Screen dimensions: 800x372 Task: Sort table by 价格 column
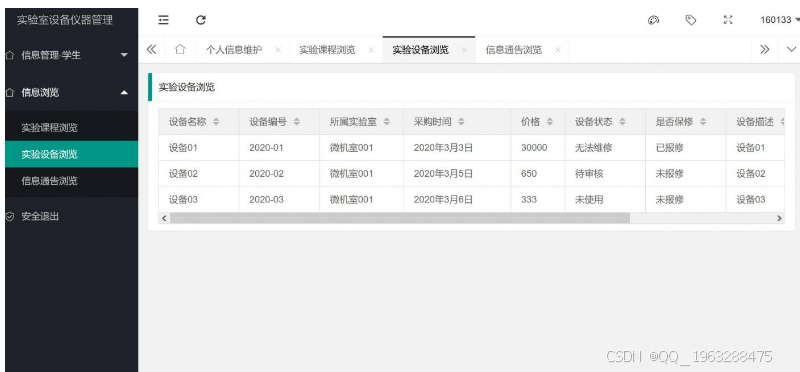pos(549,122)
